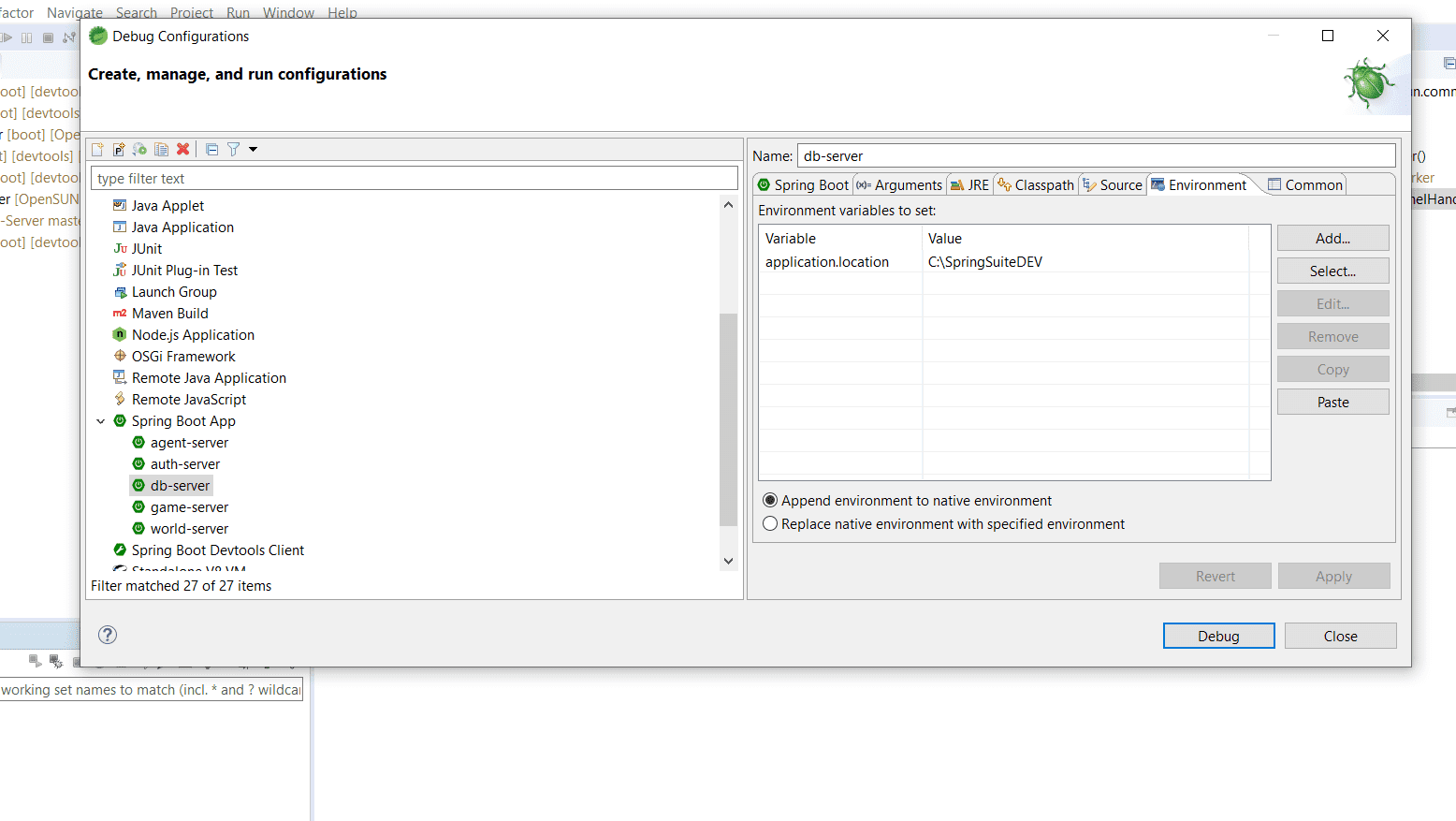
Task: Click C:\SpringSuiteDEV value cell
Action: 985,262
